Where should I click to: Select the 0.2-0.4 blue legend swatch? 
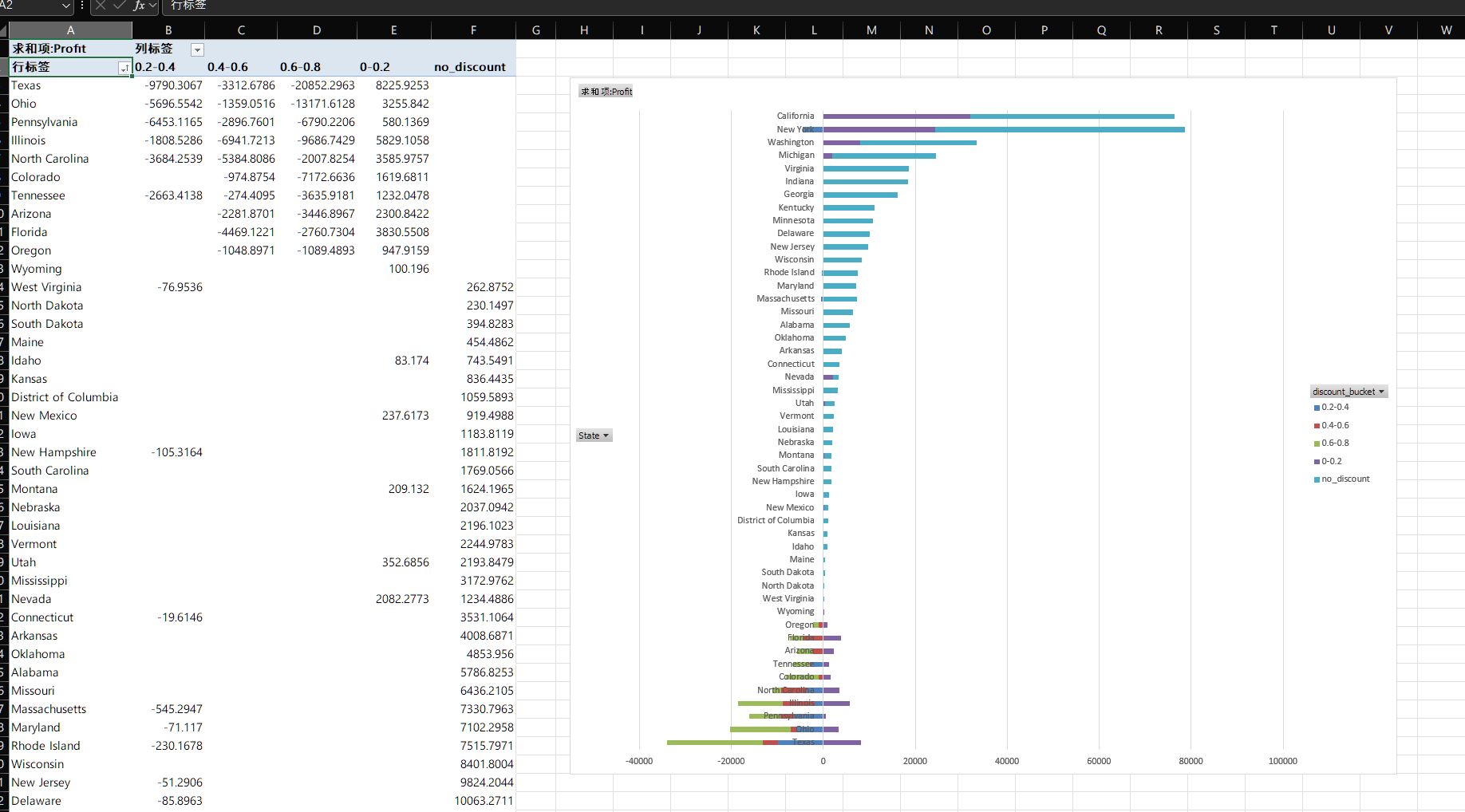[1317, 408]
